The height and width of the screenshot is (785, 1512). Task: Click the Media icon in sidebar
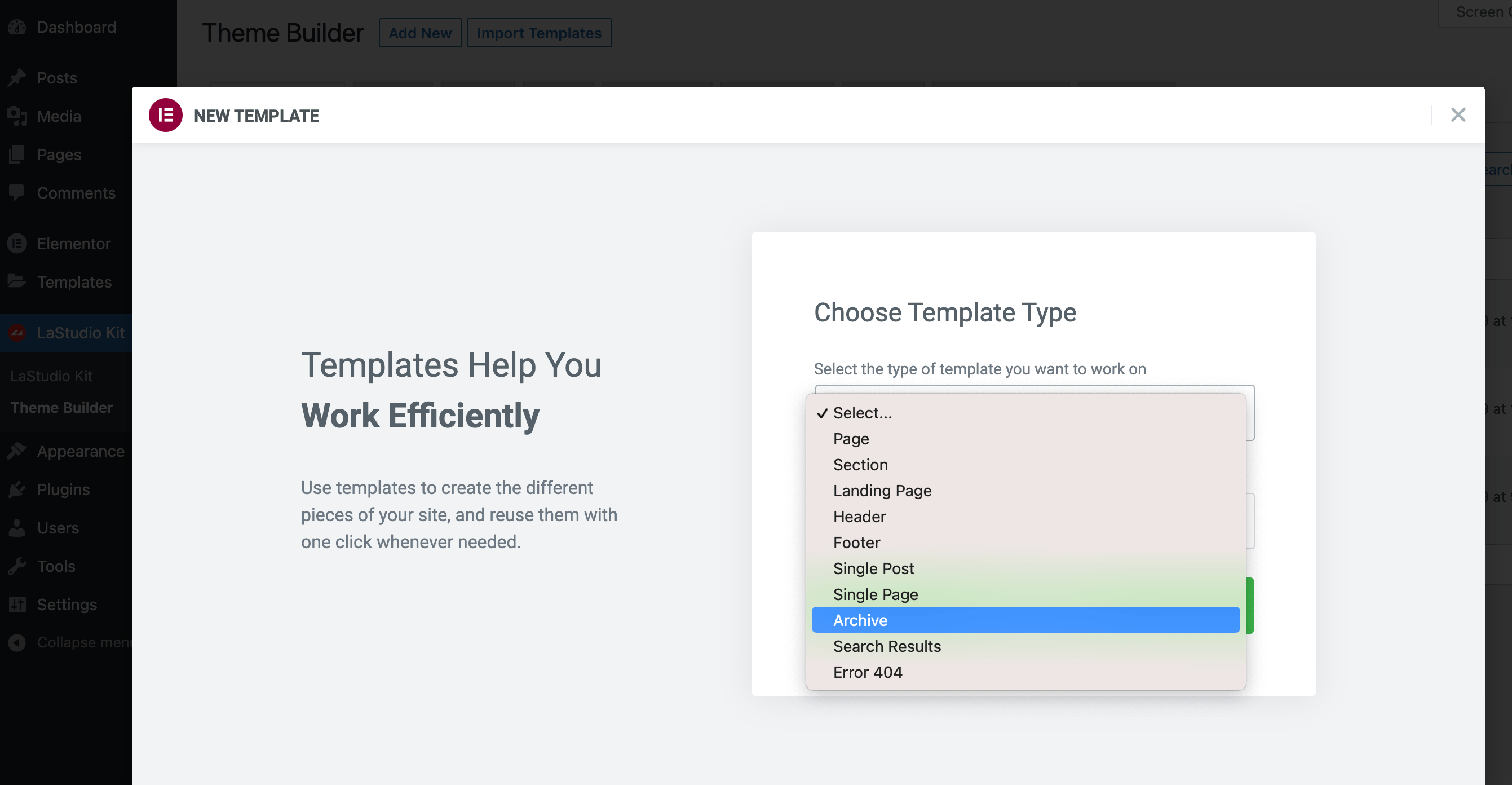click(x=17, y=116)
